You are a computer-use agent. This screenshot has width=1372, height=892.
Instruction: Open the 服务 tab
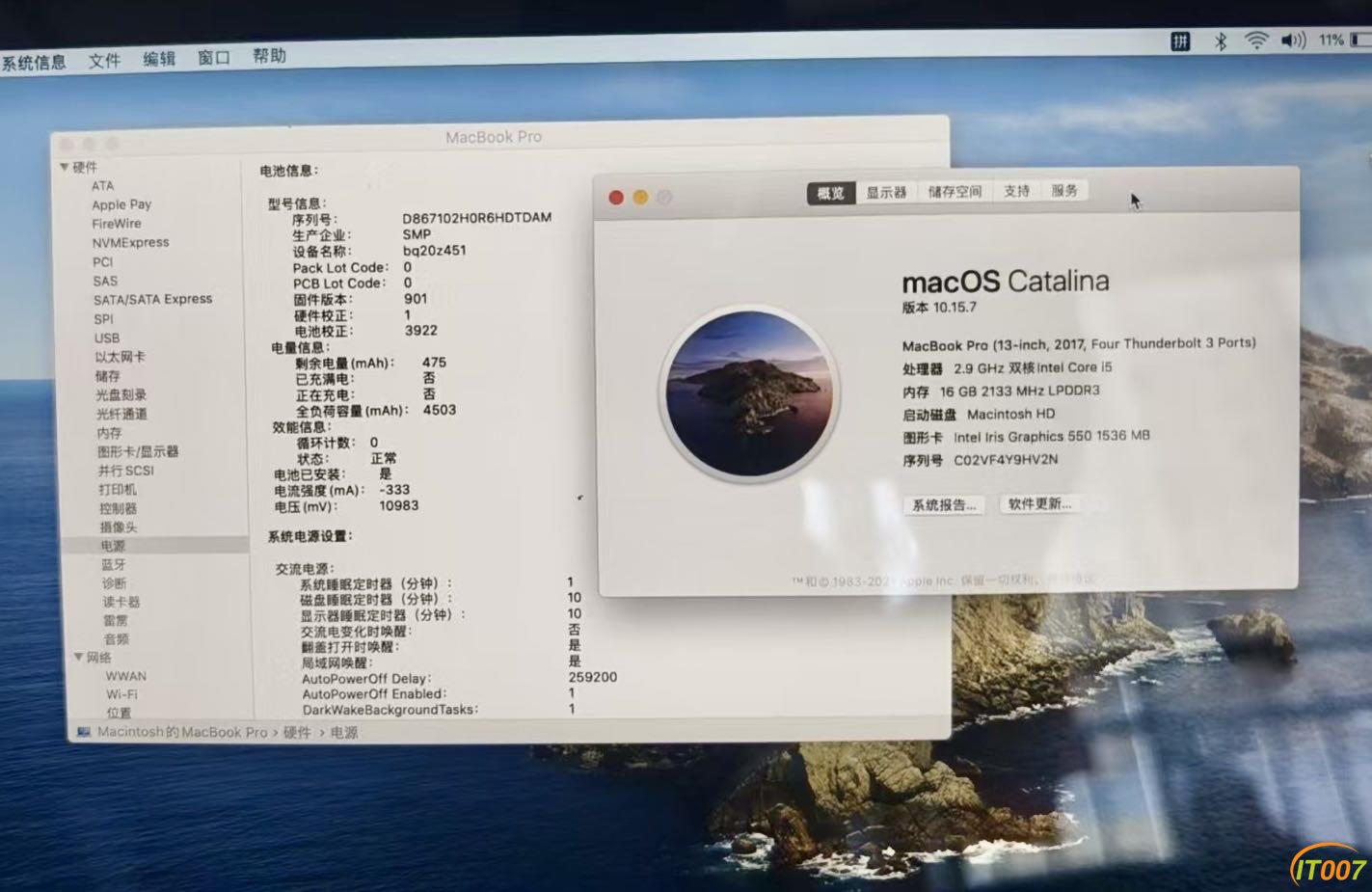coord(1064,190)
